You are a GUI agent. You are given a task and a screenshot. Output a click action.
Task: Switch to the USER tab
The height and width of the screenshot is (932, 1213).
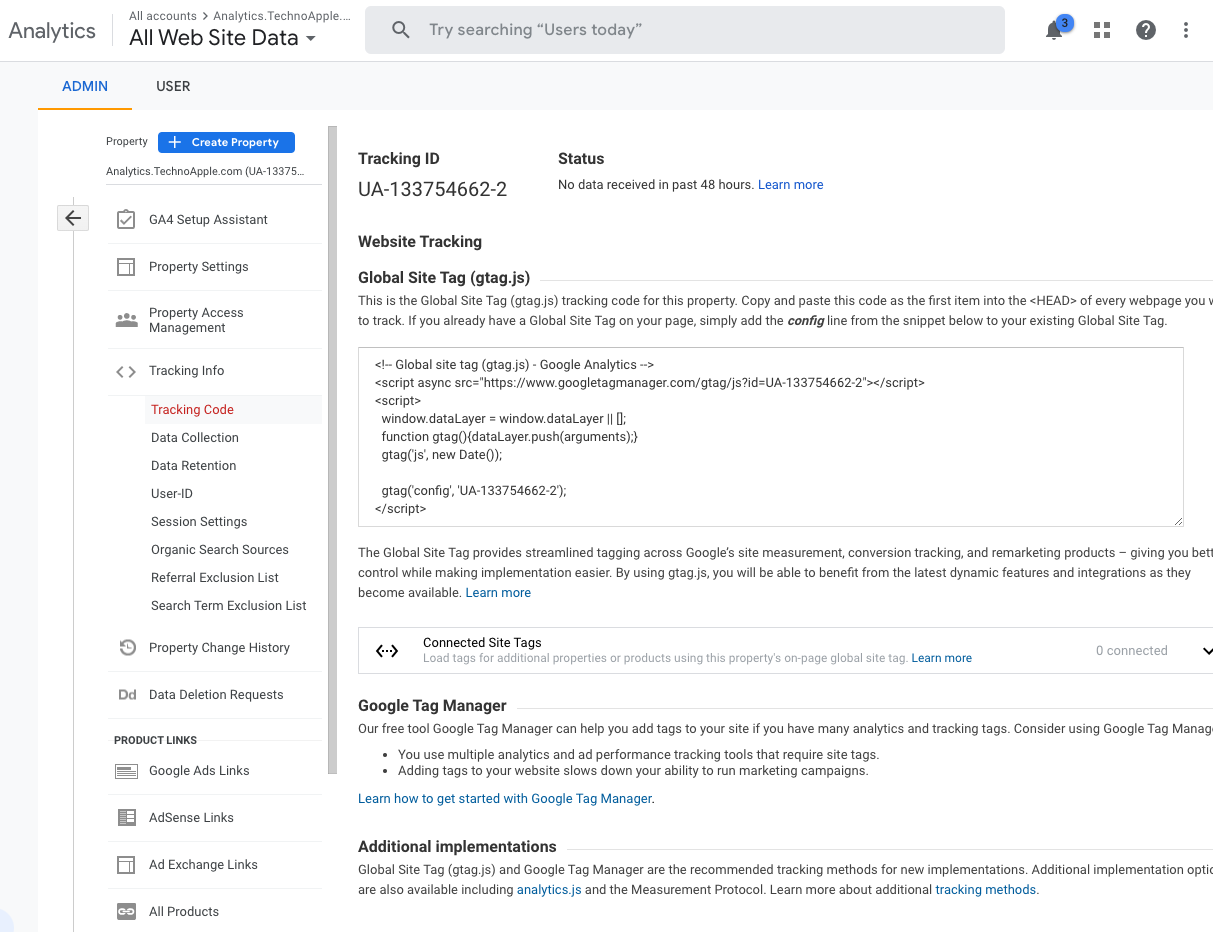pyautogui.click(x=173, y=86)
